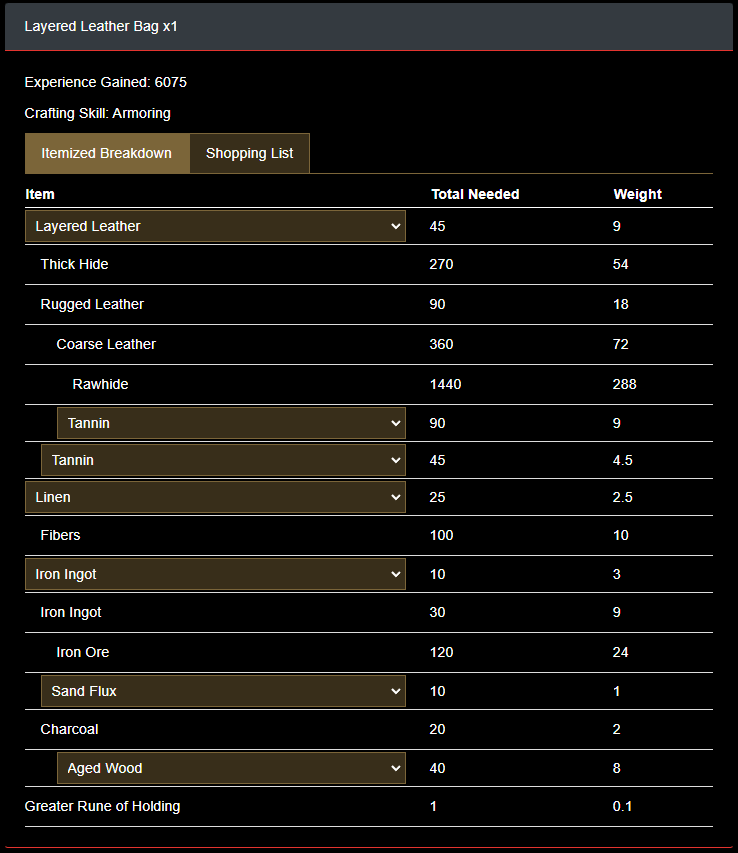Click the Thick Hide row label

click(75, 264)
